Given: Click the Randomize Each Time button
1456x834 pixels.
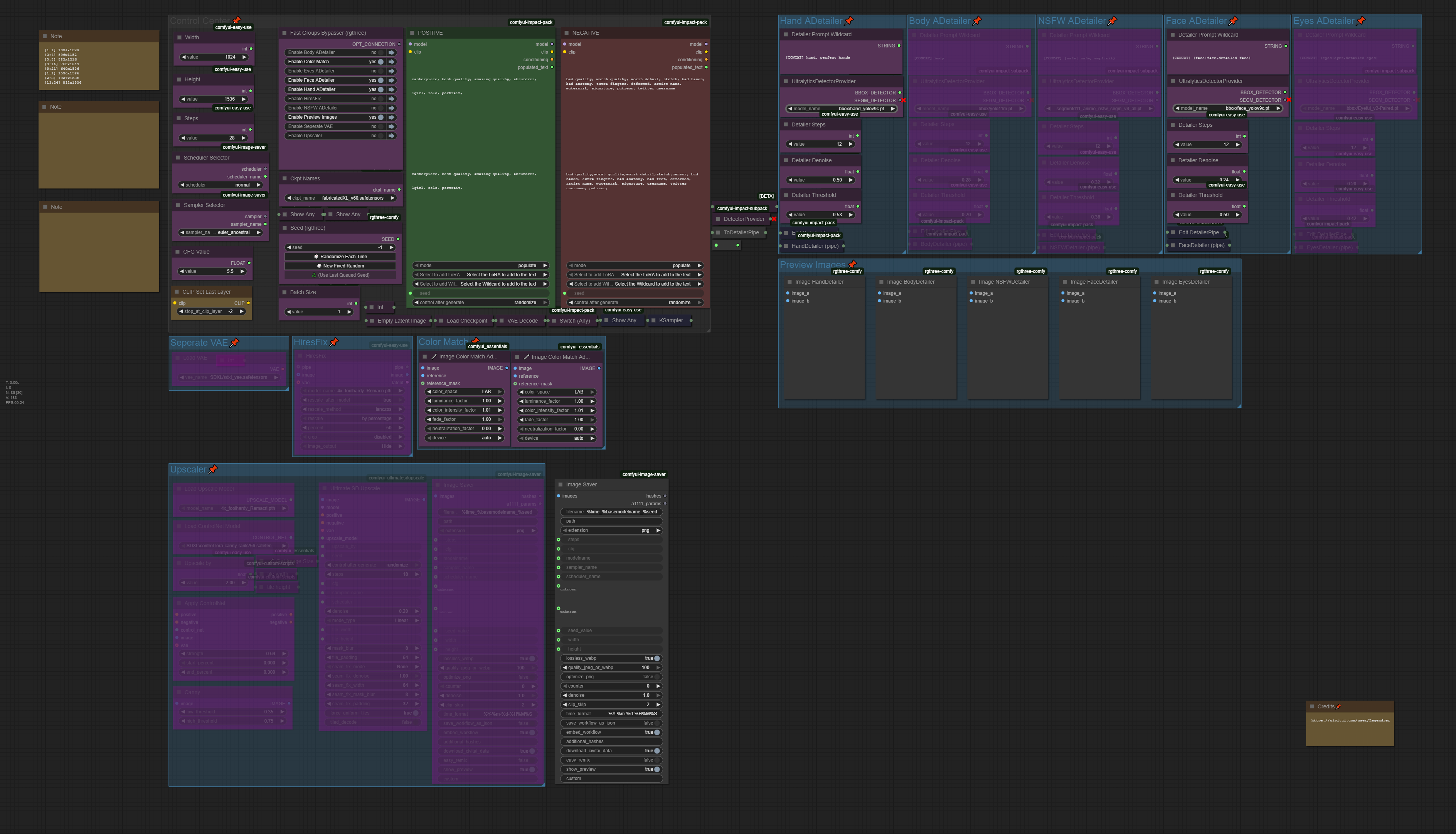Looking at the screenshot, I should coord(340,257).
